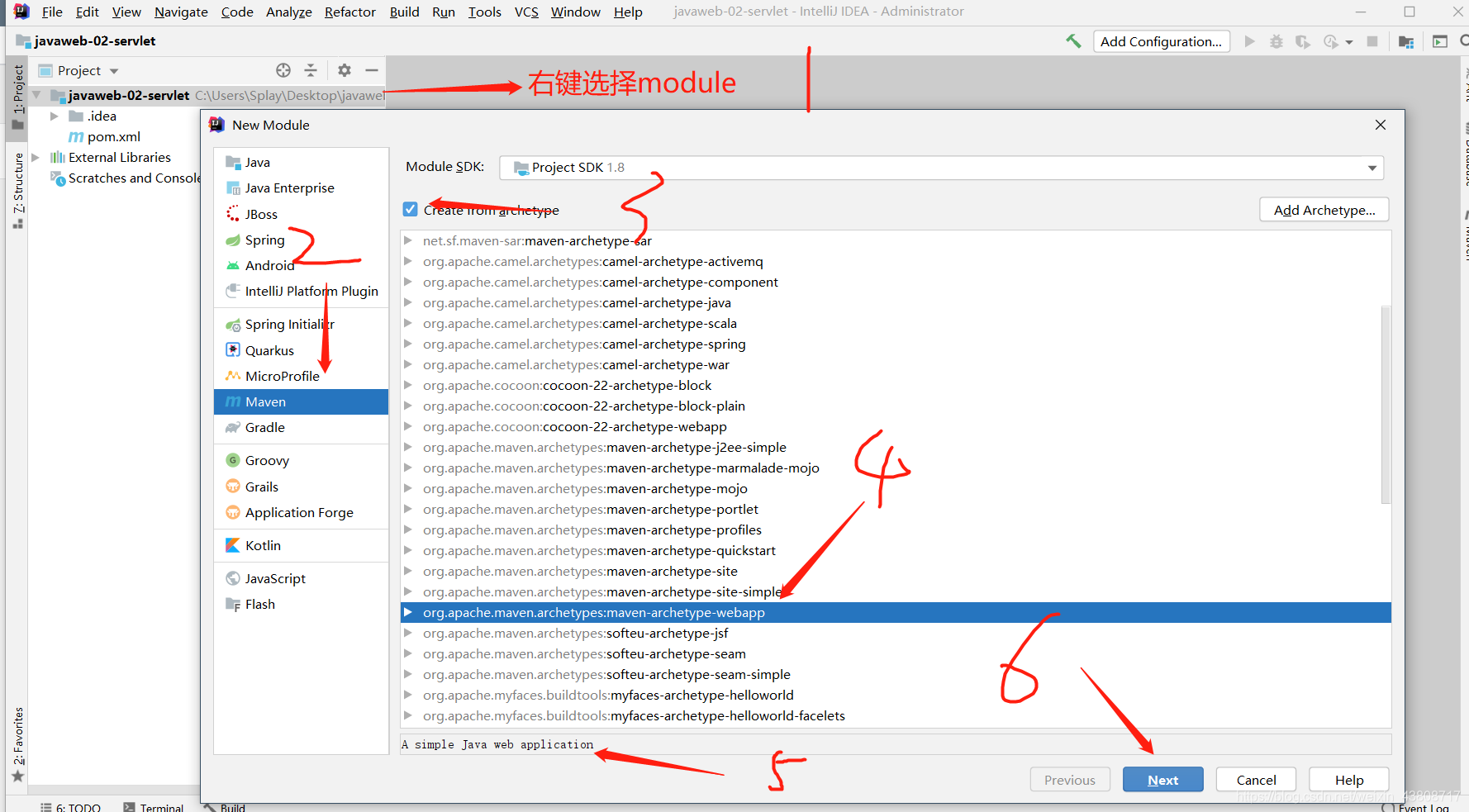The height and width of the screenshot is (812, 1469).
Task: Select Gradle module type
Action: tap(301, 428)
